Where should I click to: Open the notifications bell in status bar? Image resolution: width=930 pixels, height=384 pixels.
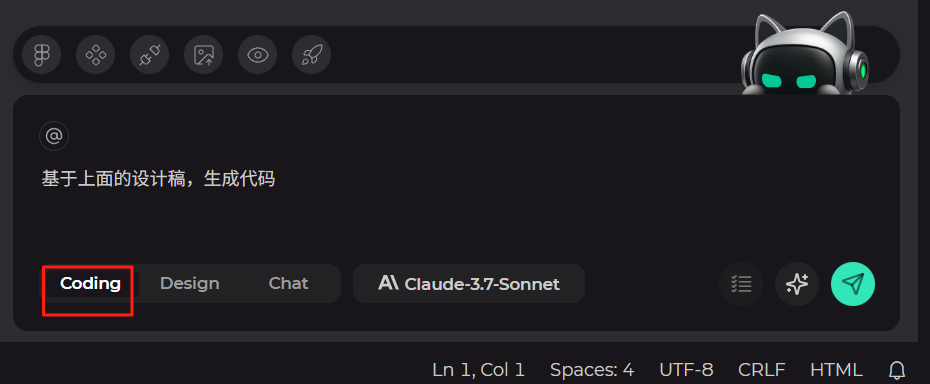[x=897, y=371]
